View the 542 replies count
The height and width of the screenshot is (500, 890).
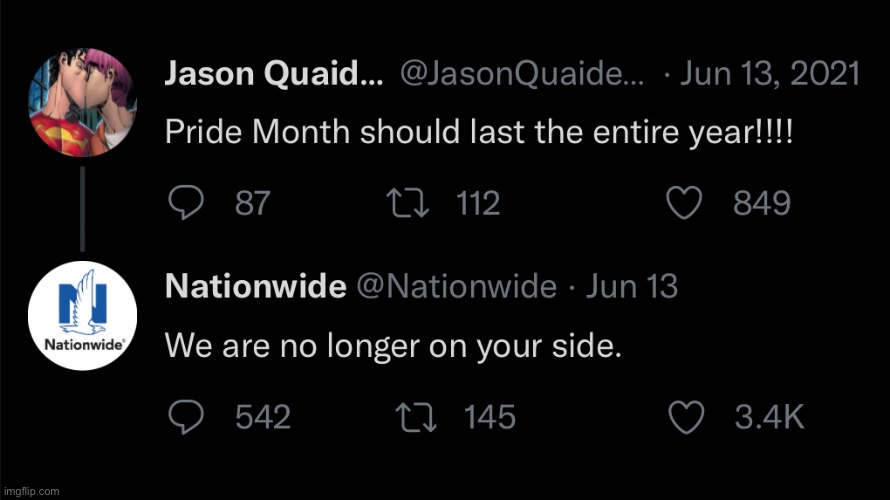[x=263, y=416]
